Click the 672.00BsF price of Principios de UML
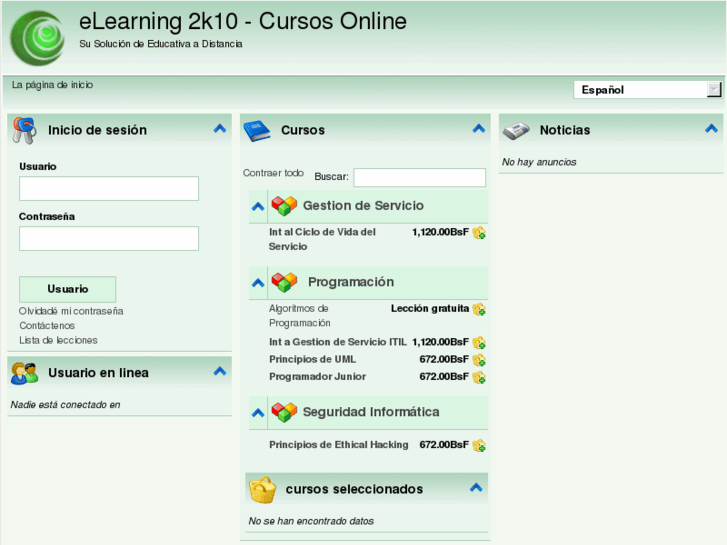The width and height of the screenshot is (727, 545). click(x=444, y=359)
